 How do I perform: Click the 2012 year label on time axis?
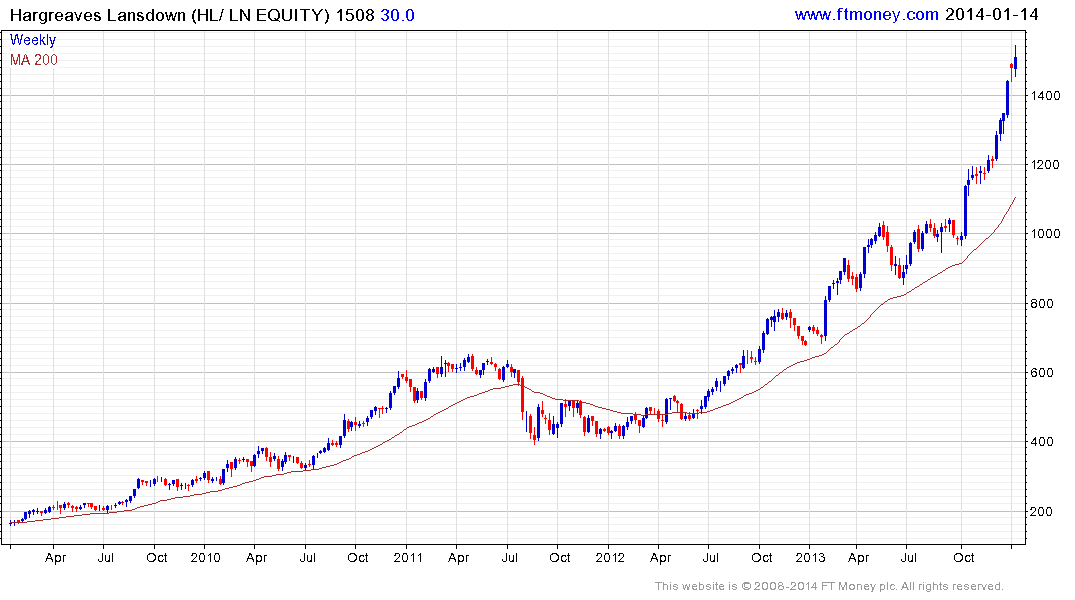tap(610, 557)
